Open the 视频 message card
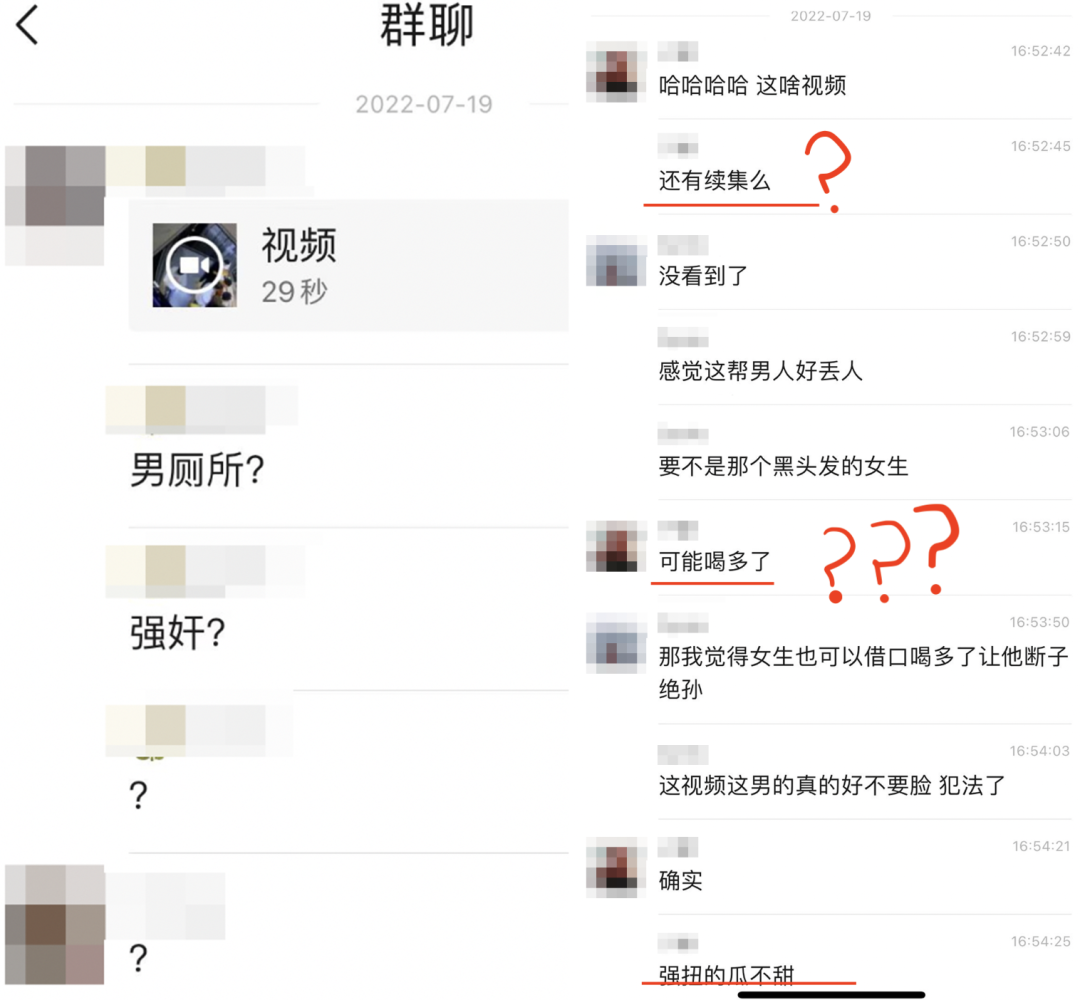This screenshot has width=1080, height=1000. click(349, 265)
